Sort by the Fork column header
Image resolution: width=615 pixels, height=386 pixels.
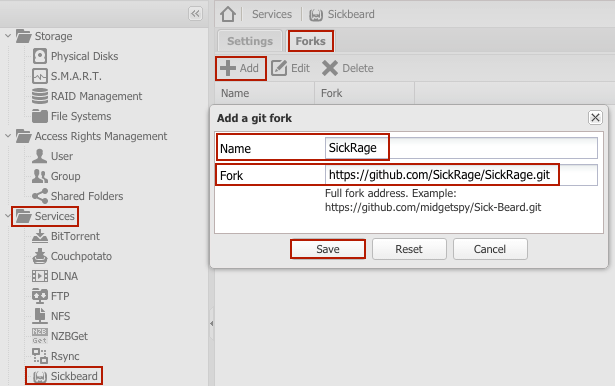coord(364,93)
